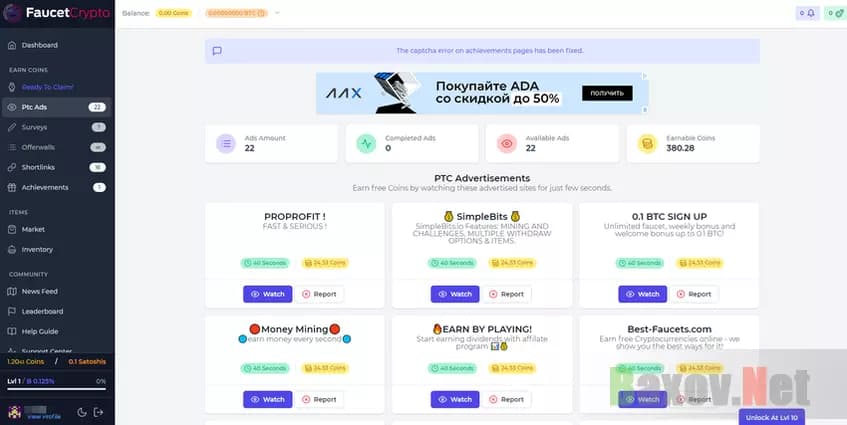Click the Inventory icon in the sidebar
Screen dimensions: 847x425
click(11, 249)
